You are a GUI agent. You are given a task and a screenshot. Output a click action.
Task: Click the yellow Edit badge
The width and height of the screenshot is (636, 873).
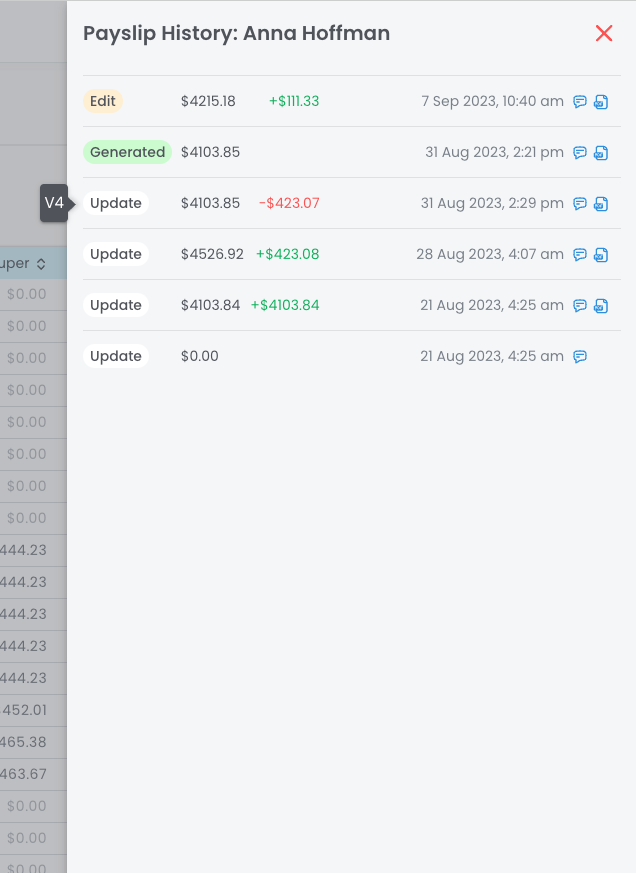click(x=103, y=101)
